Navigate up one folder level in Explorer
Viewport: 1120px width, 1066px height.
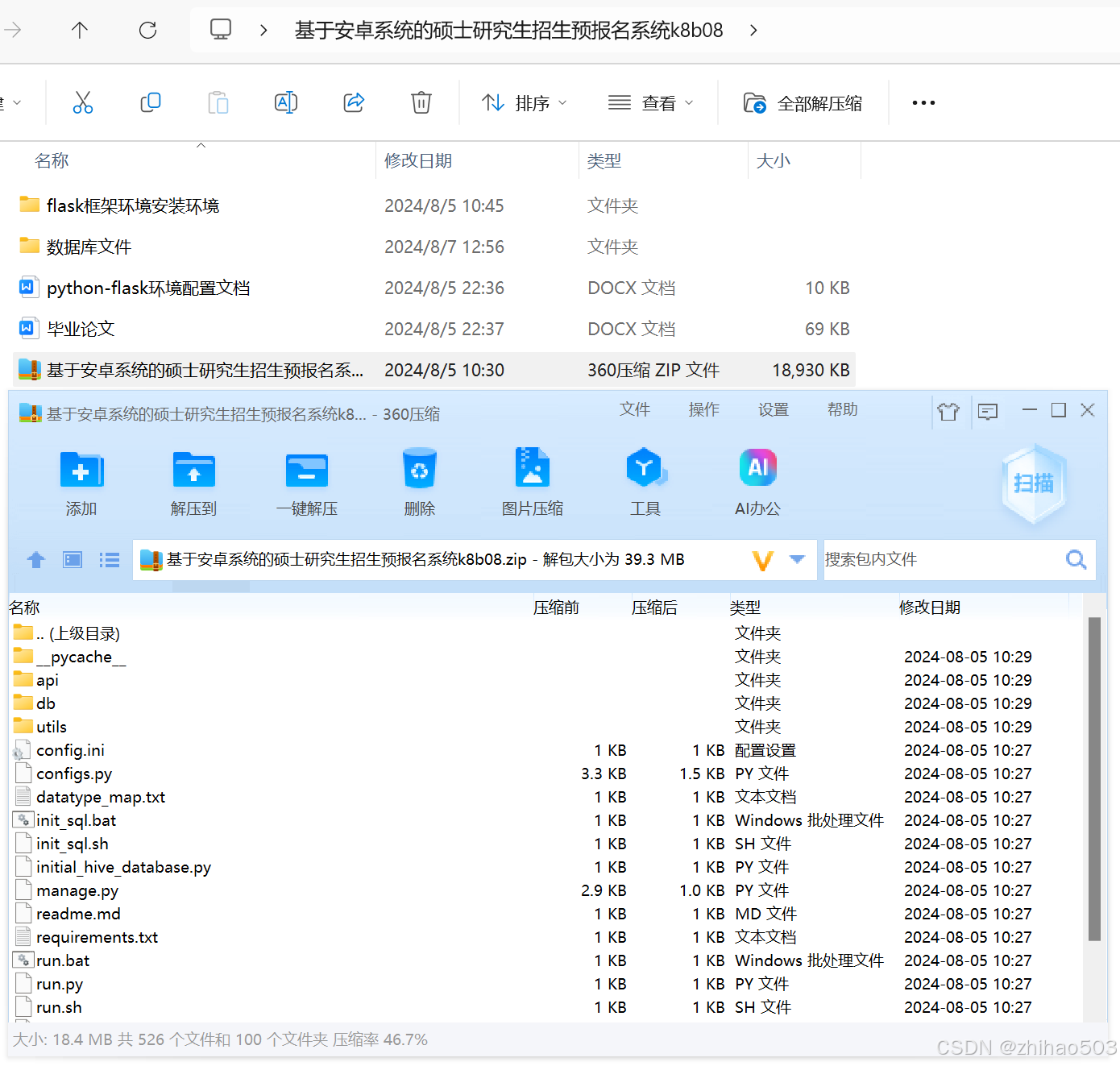click(79, 30)
